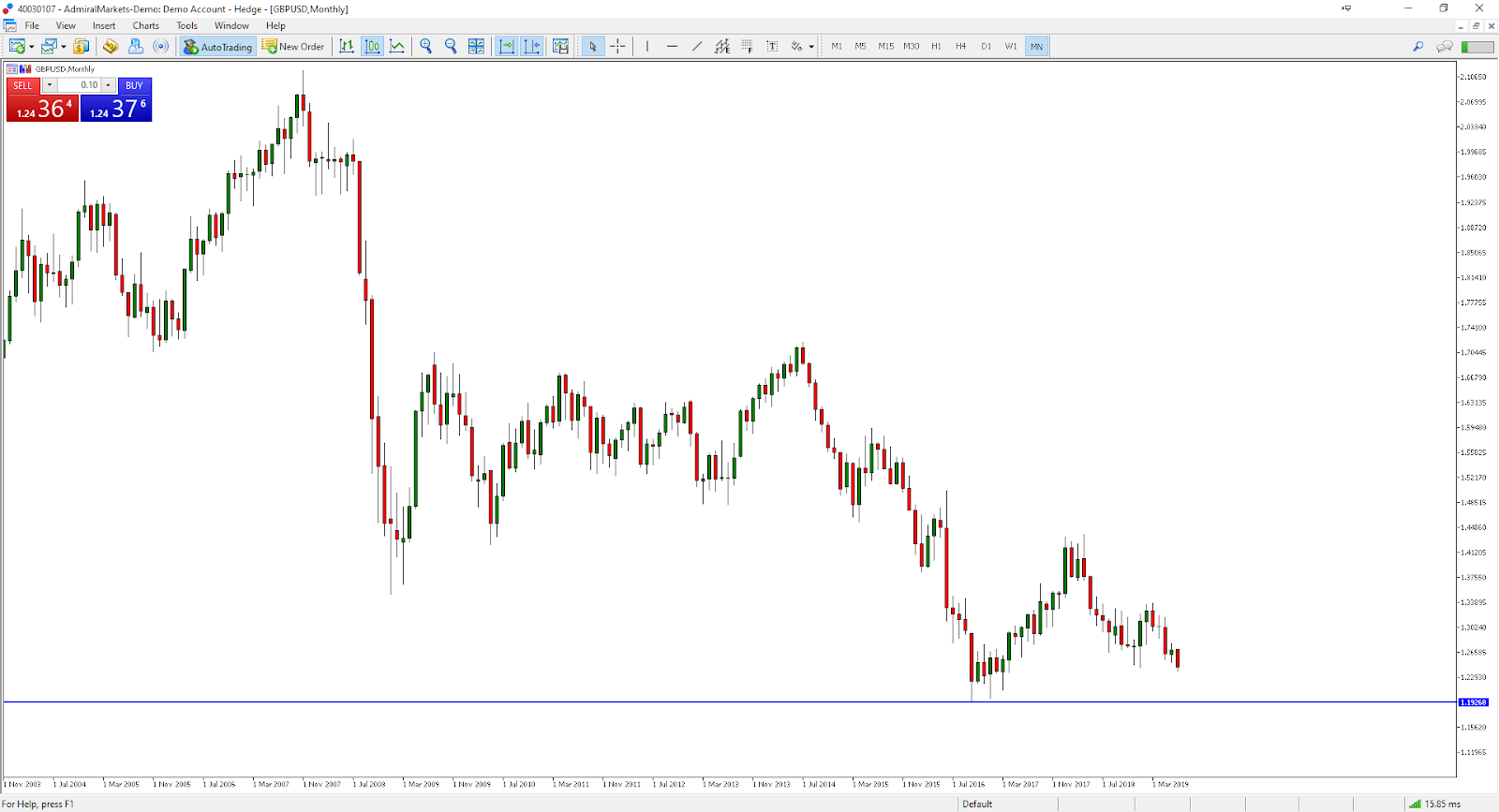Click the green connection level indicator
The image size is (1499, 812).
(1477, 46)
